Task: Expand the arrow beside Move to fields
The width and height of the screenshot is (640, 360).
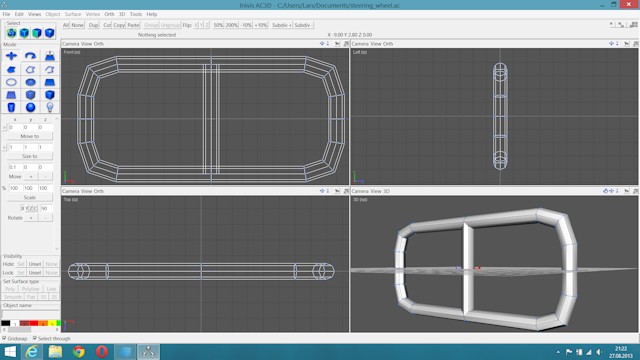Action: coord(4,127)
